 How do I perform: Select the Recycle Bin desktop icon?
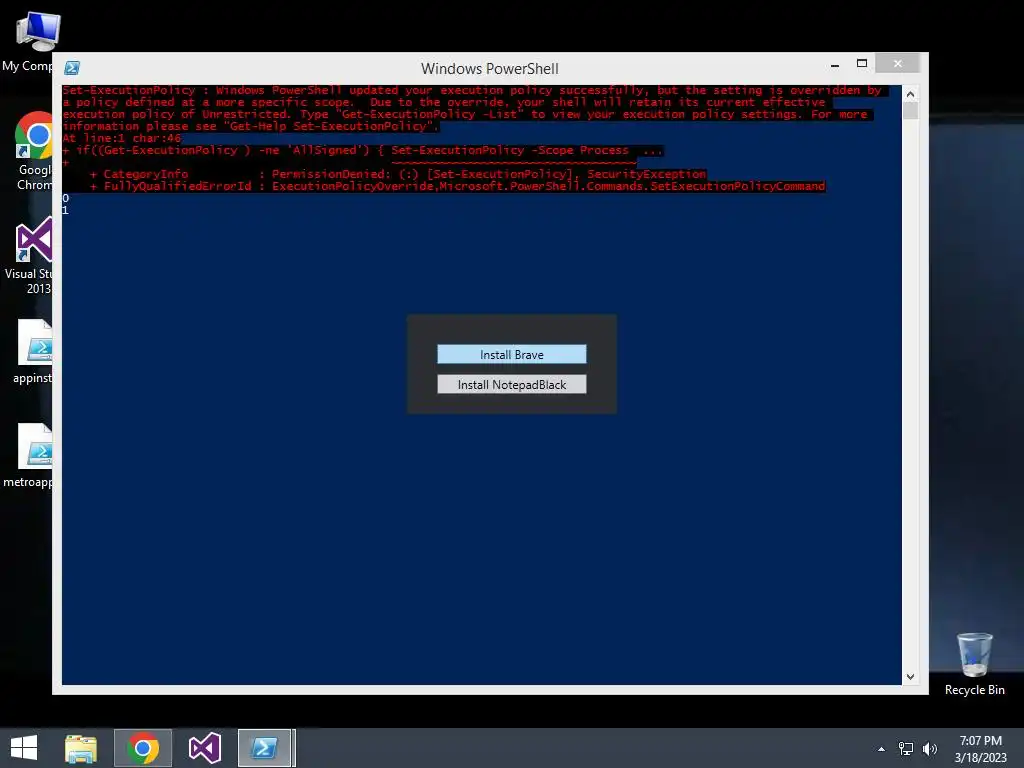click(x=974, y=664)
